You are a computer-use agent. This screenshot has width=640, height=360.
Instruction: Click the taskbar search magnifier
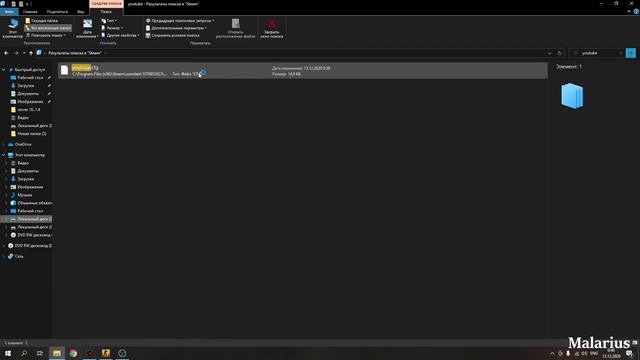click(x=24, y=353)
